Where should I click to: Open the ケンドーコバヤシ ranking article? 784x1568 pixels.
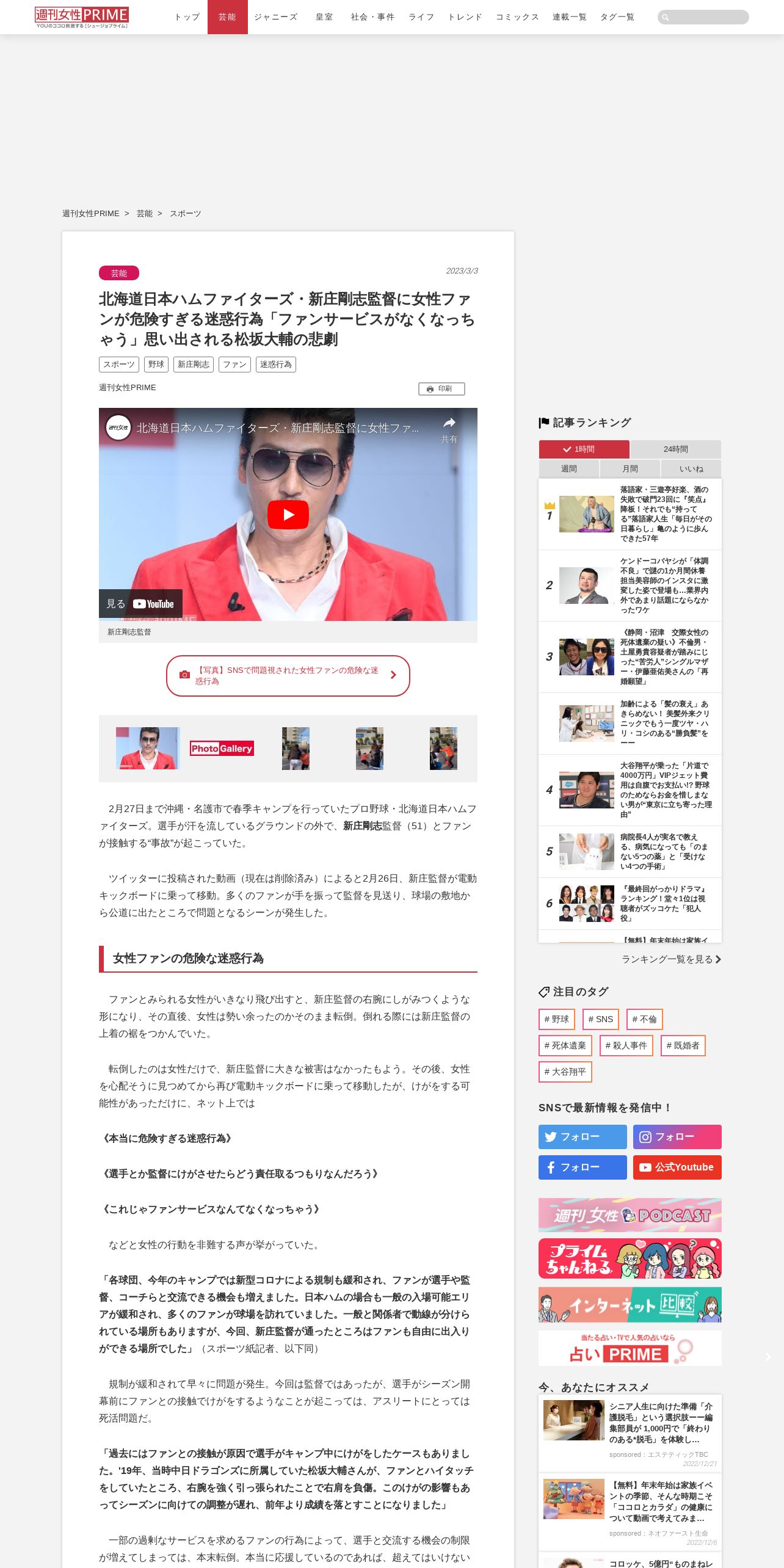coord(630,586)
